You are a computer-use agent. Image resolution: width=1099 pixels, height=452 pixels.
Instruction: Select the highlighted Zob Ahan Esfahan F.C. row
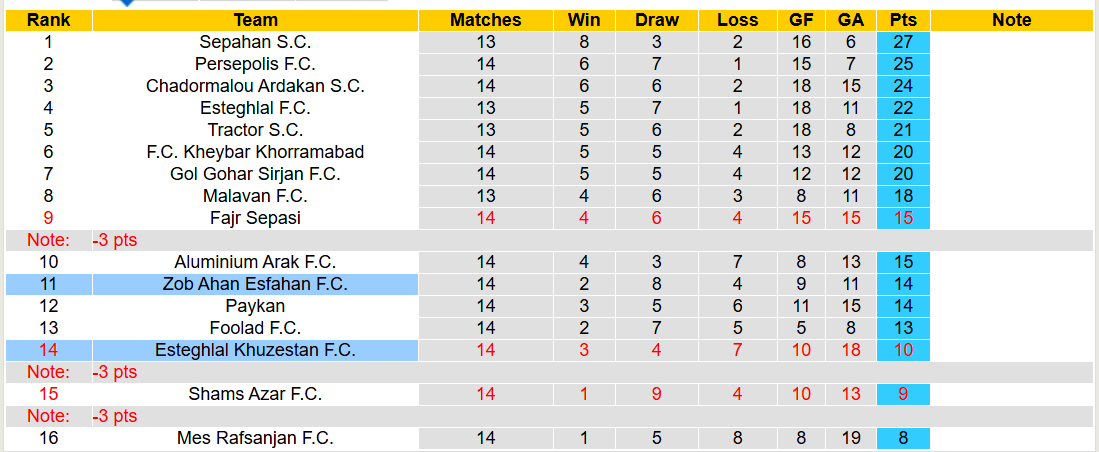[x=255, y=284]
